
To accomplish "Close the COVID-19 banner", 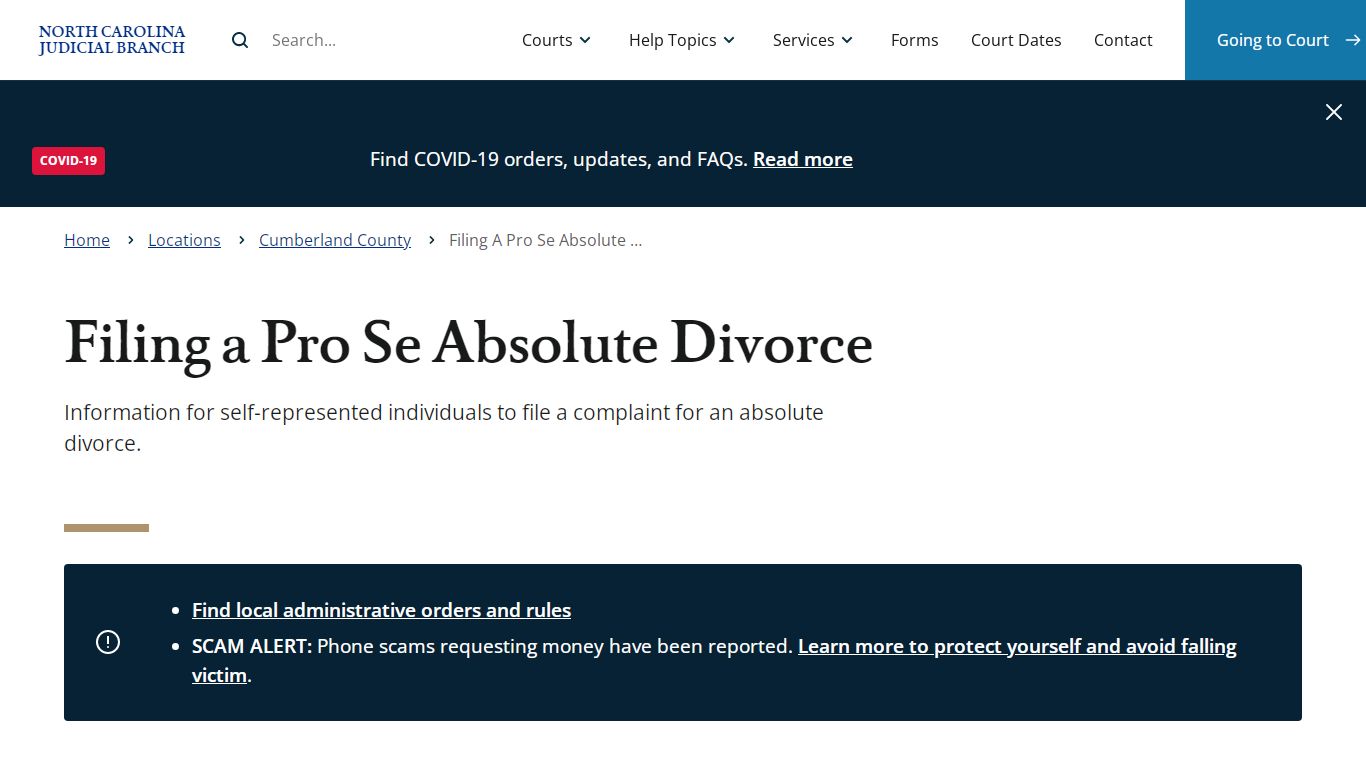I will click(1334, 112).
